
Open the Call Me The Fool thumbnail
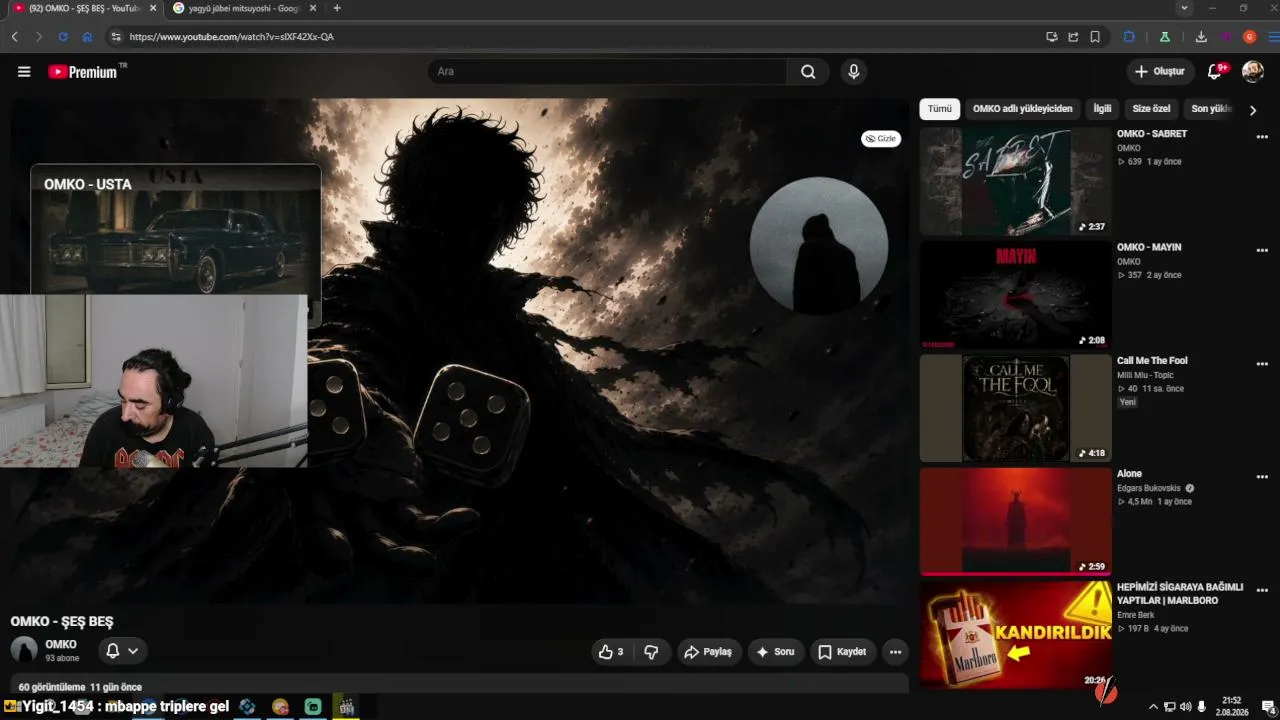click(x=1015, y=407)
